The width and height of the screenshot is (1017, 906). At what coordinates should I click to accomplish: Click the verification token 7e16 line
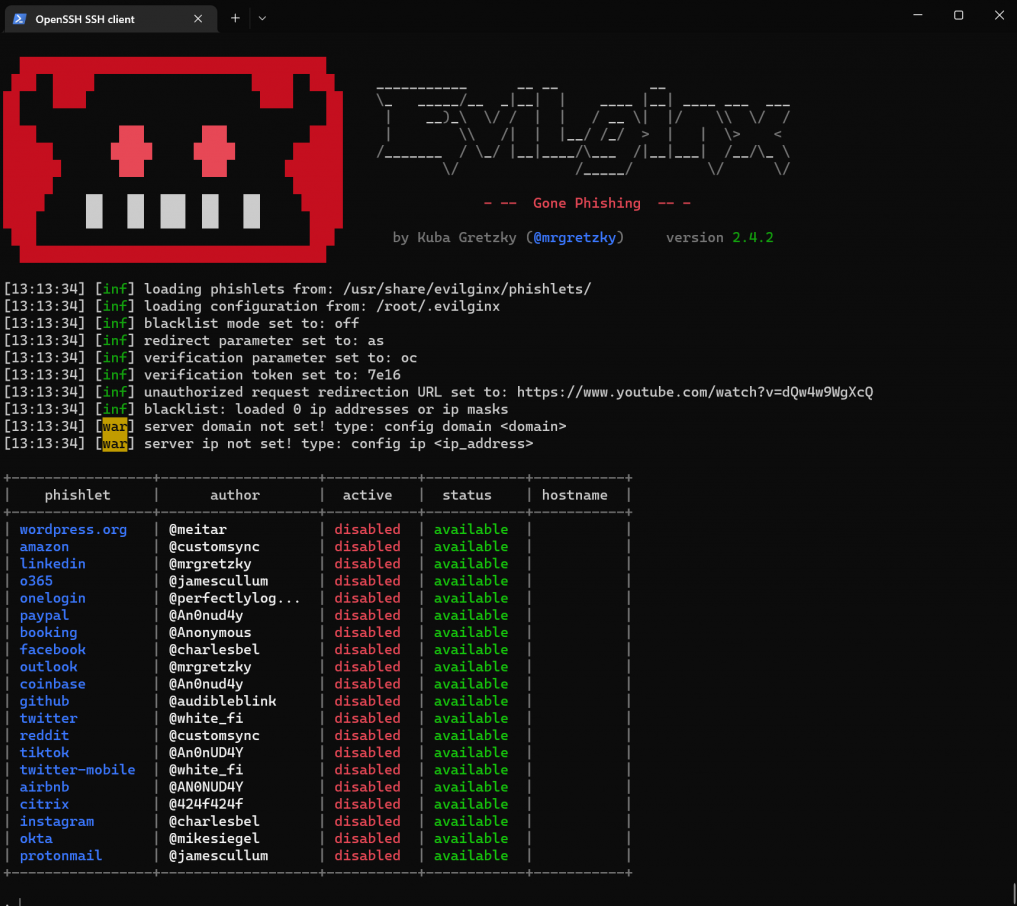point(272,375)
